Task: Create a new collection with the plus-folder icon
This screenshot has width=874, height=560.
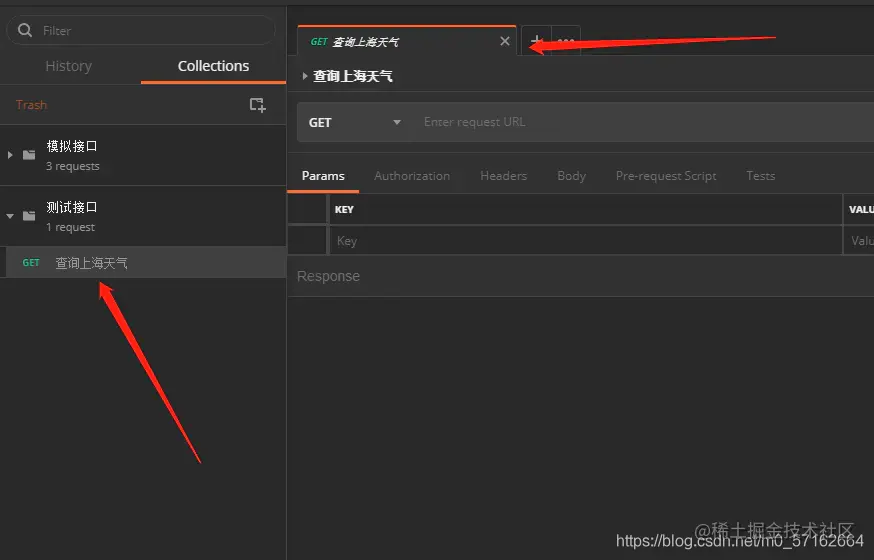Action: (258, 105)
